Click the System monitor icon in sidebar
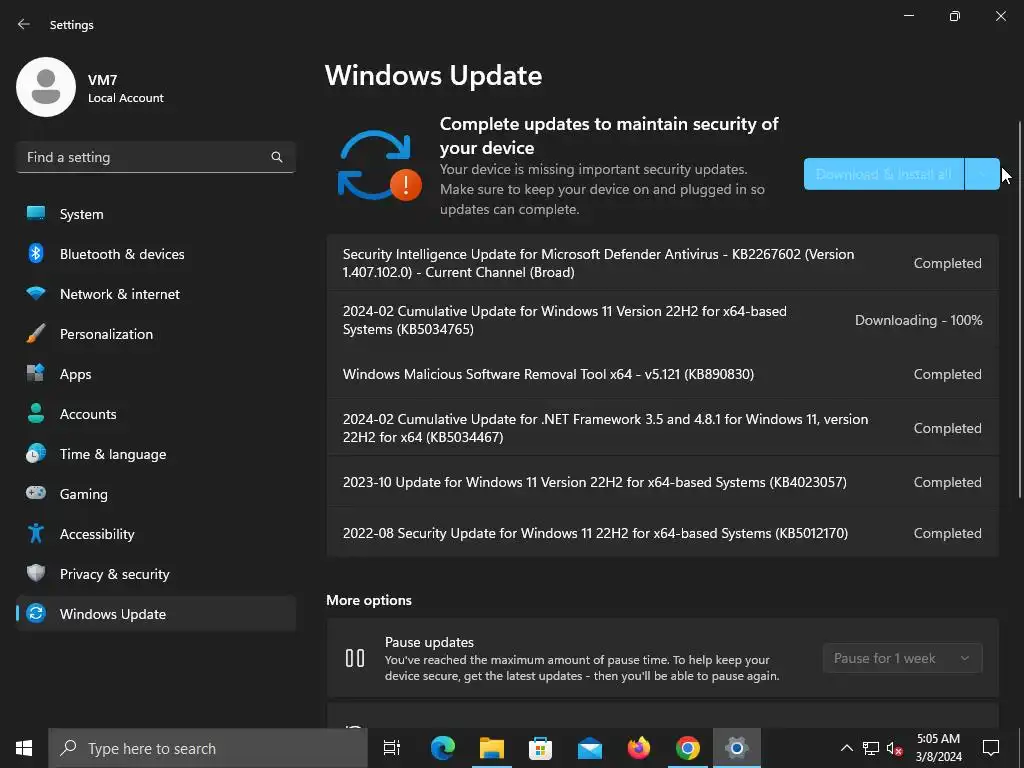Viewport: 1024px width, 768px height. click(x=36, y=214)
